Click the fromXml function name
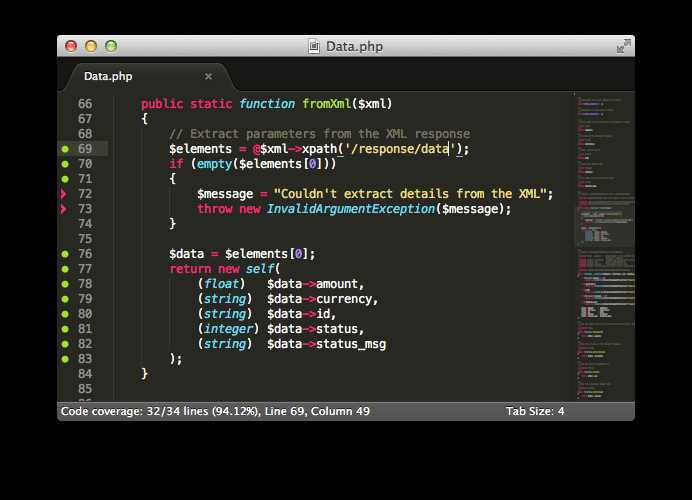 (327, 104)
